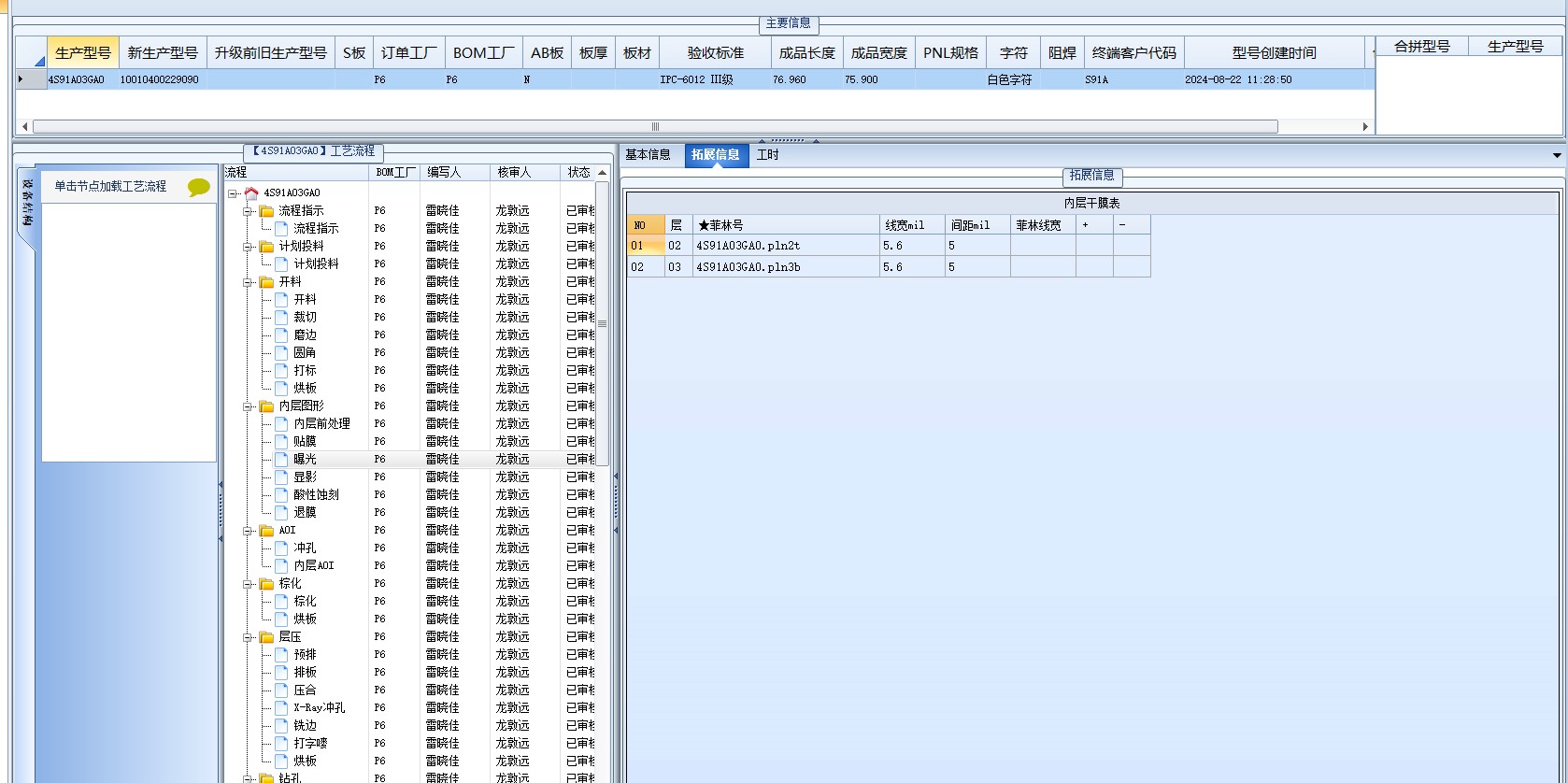The width and height of the screenshot is (1568, 783).
Task: Collapse the 开料 folder node
Action: pyautogui.click(x=248, y=282)
